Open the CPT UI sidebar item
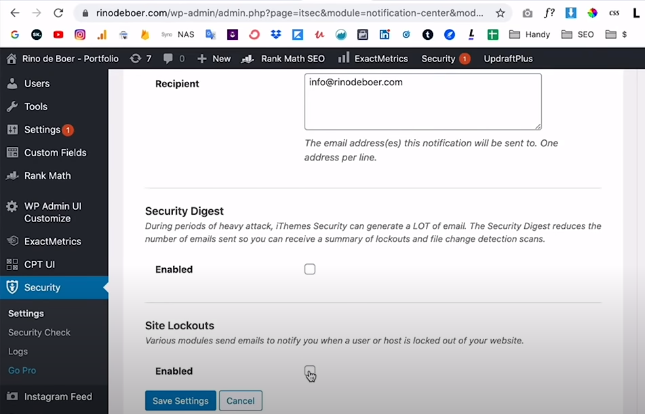The image size is (645, 414). (41, 265)
